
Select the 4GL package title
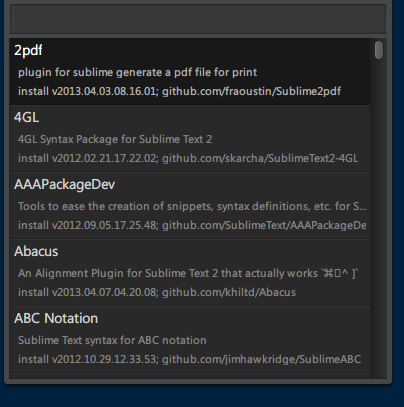[26, 117]
